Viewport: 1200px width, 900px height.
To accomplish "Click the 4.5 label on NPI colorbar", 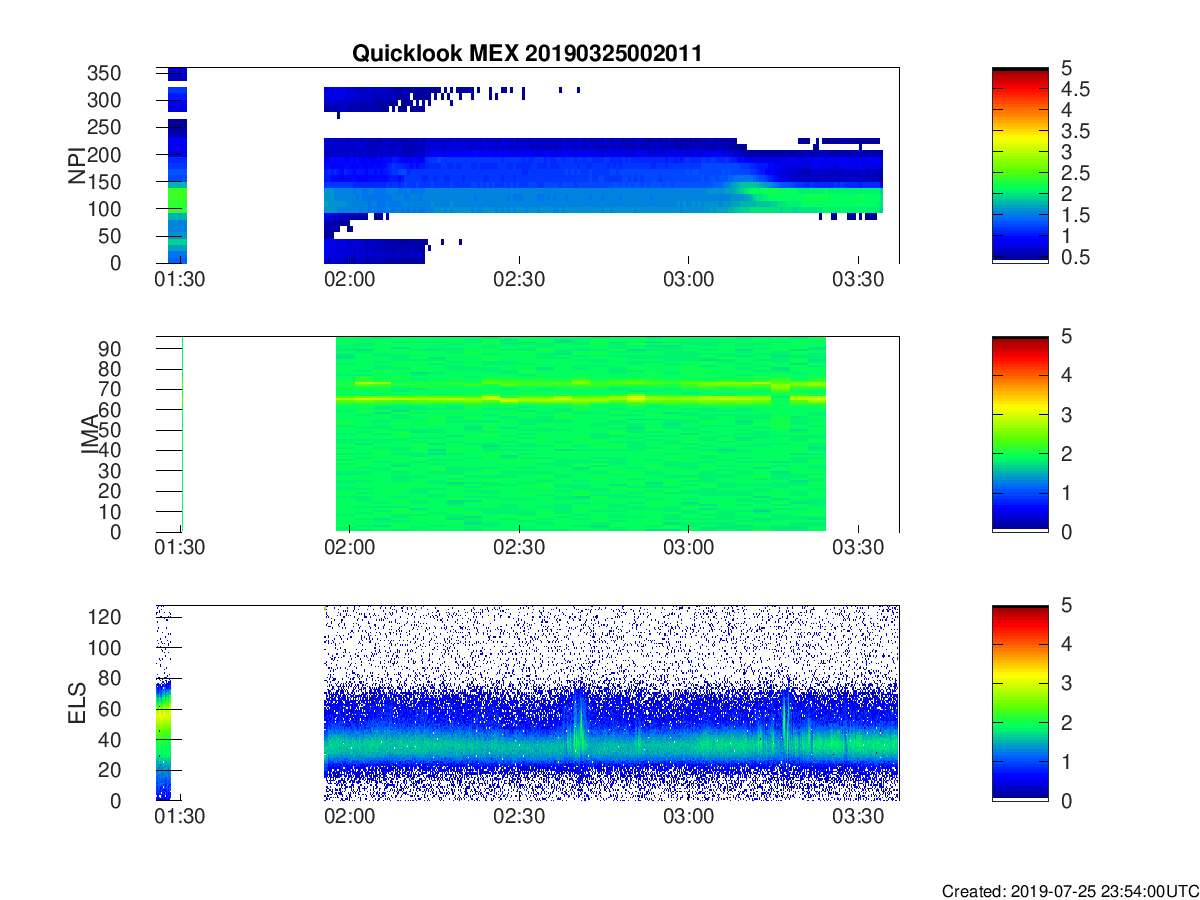I will point(1076,89).
